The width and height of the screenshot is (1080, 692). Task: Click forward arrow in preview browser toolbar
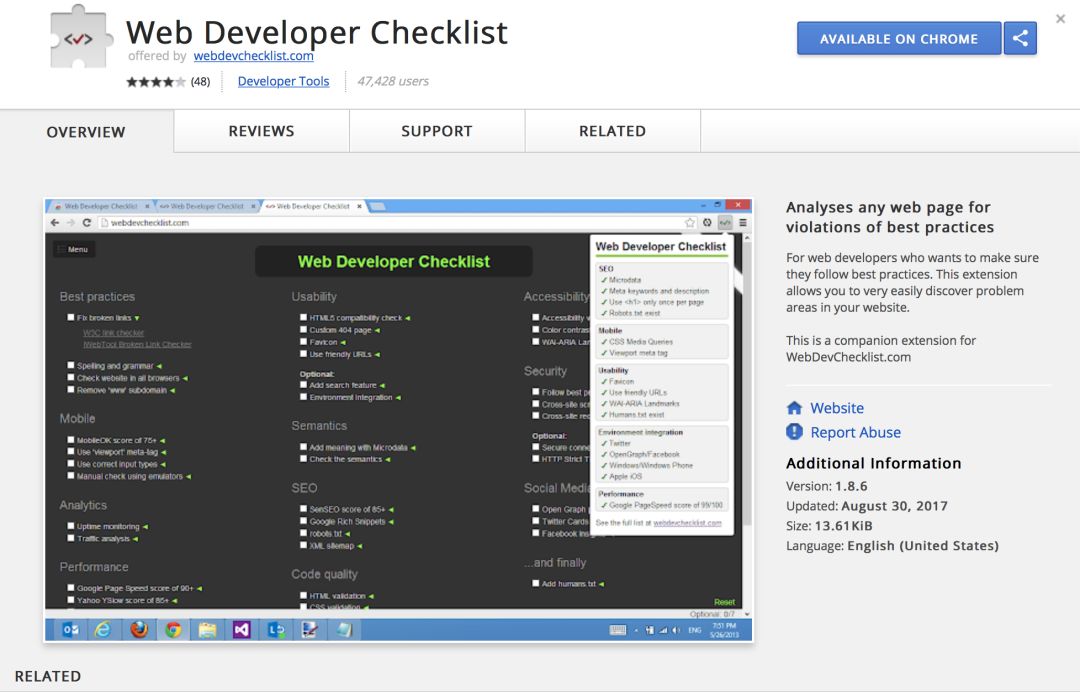pos(70,222)
